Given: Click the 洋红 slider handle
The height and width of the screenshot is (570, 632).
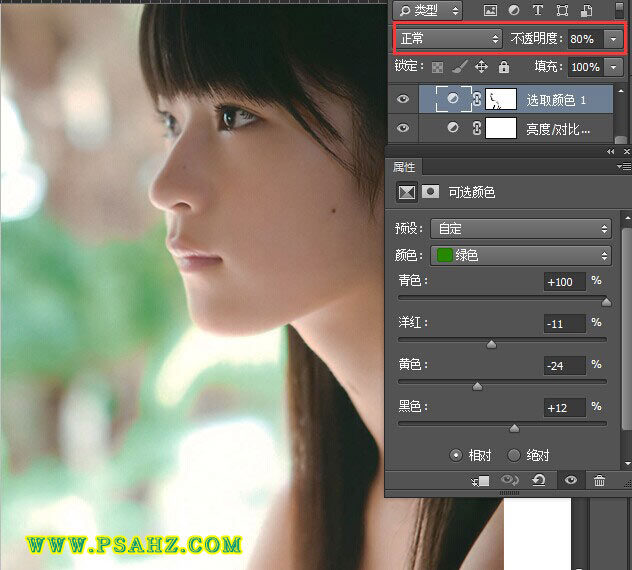Looking at the screenshot, I should pos(491,344).
